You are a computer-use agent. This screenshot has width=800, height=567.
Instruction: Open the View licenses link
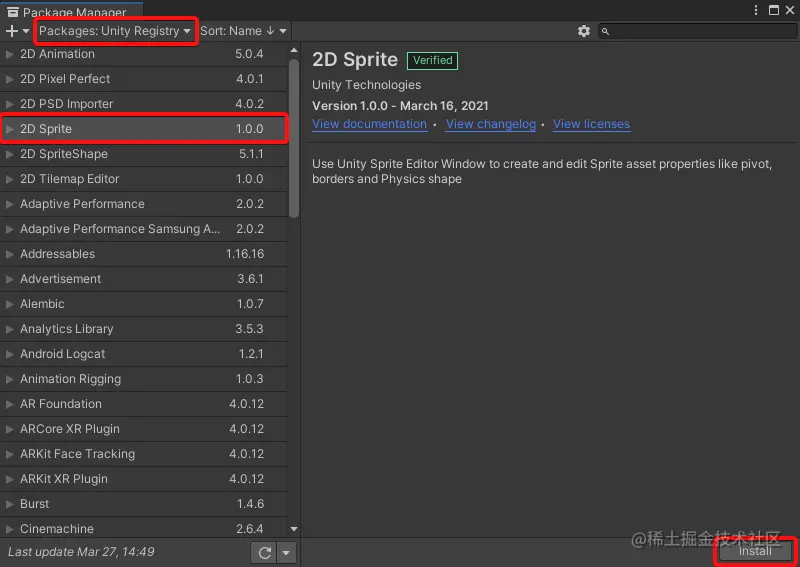point(592,124)
